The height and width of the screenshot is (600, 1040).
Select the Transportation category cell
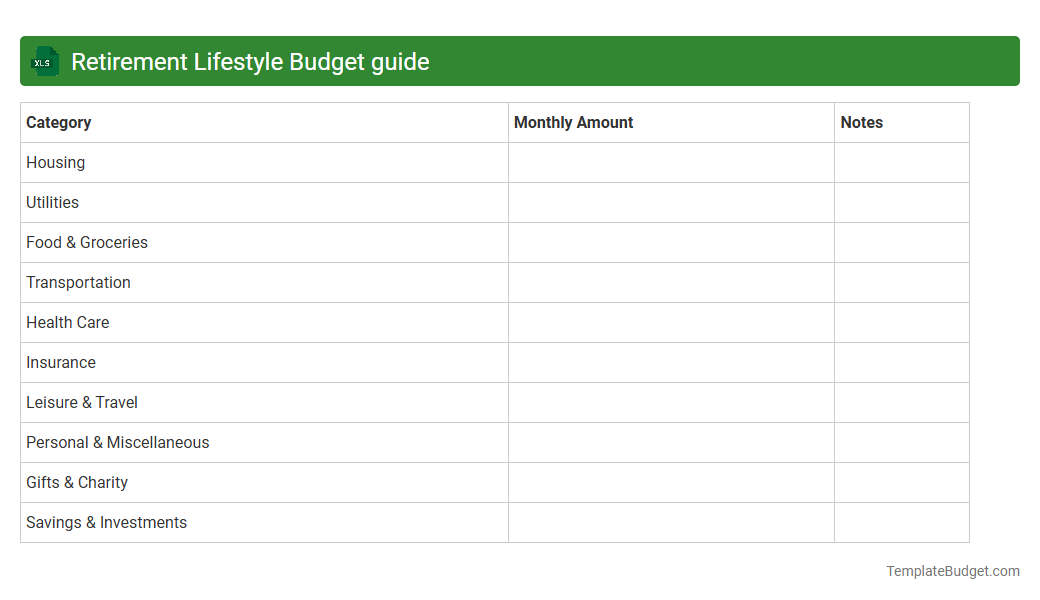(78, 282)
